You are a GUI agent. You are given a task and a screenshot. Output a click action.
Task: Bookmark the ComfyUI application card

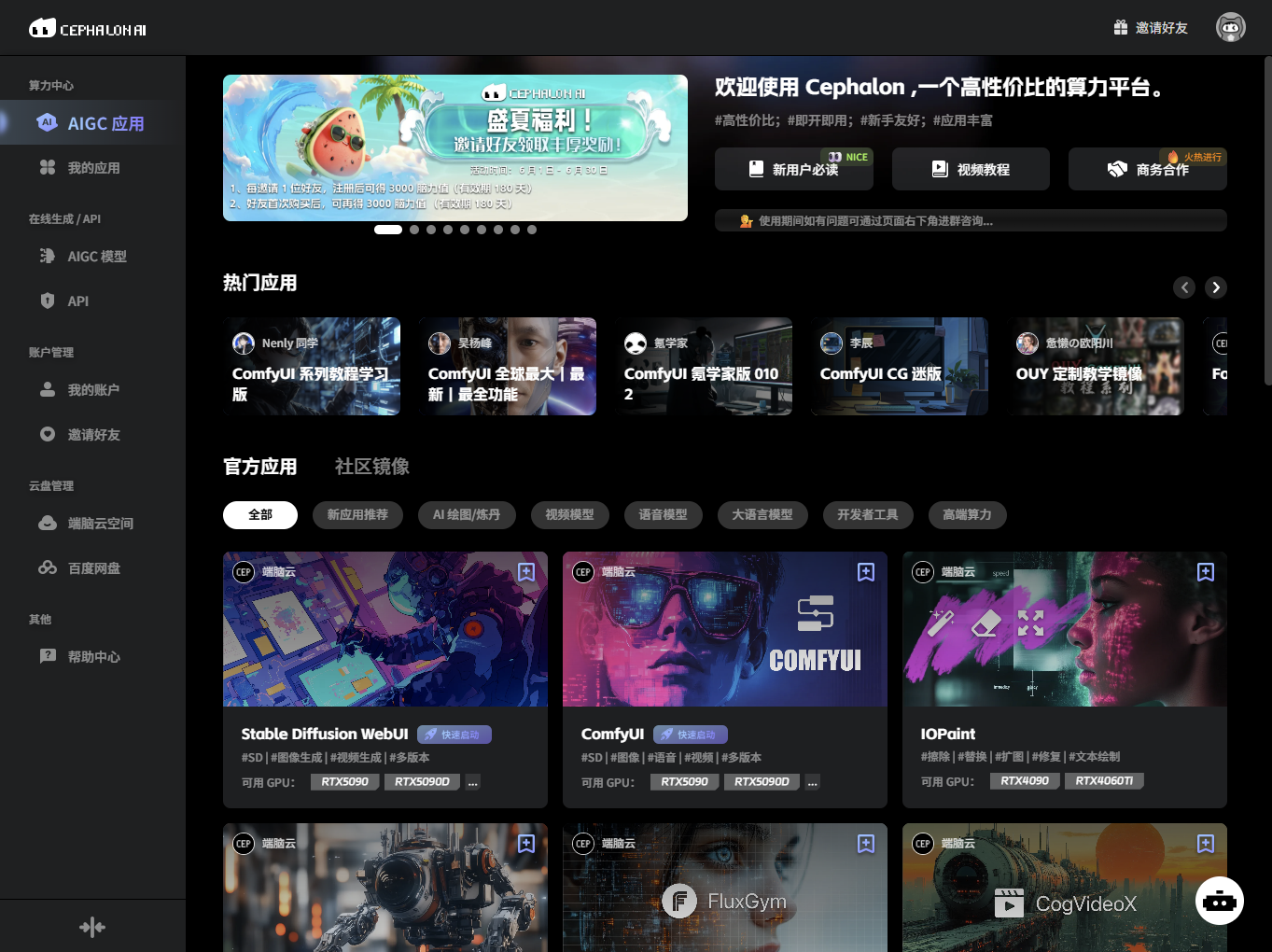pyautogui.click(x=866, y=572)
